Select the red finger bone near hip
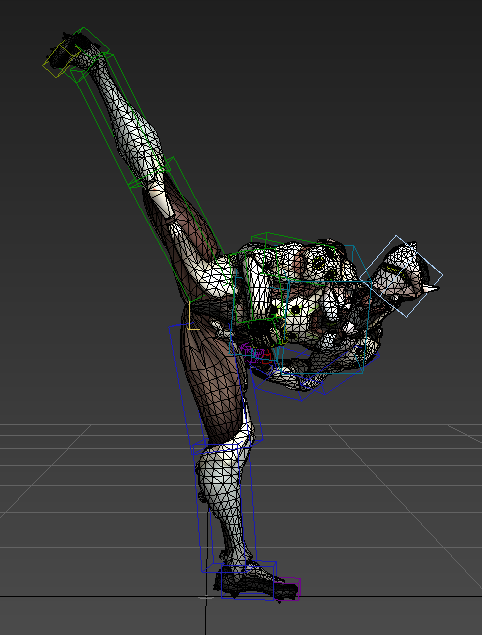 (266, 356)
